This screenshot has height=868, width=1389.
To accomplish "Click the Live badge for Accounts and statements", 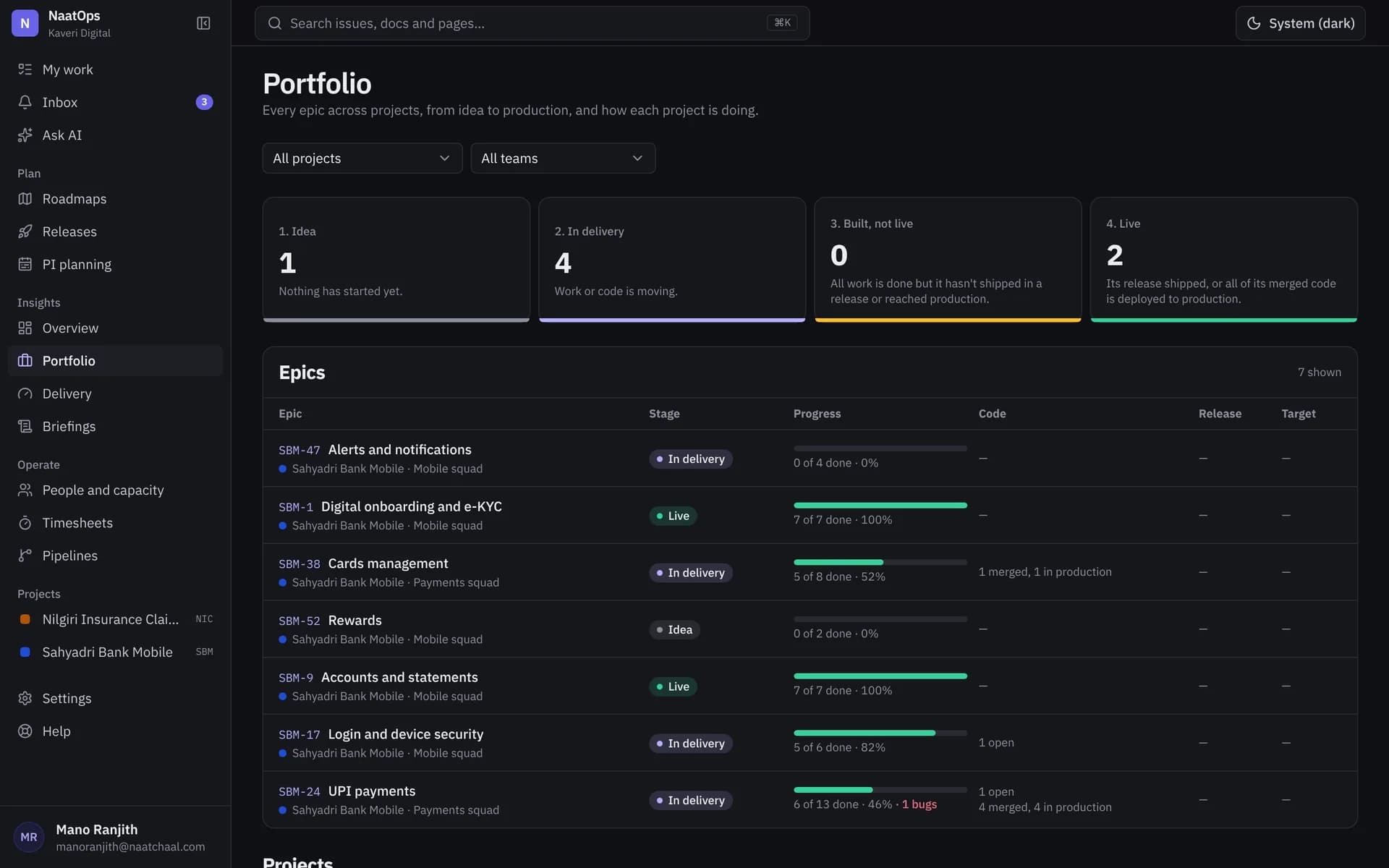I will [x=673, y=686].
